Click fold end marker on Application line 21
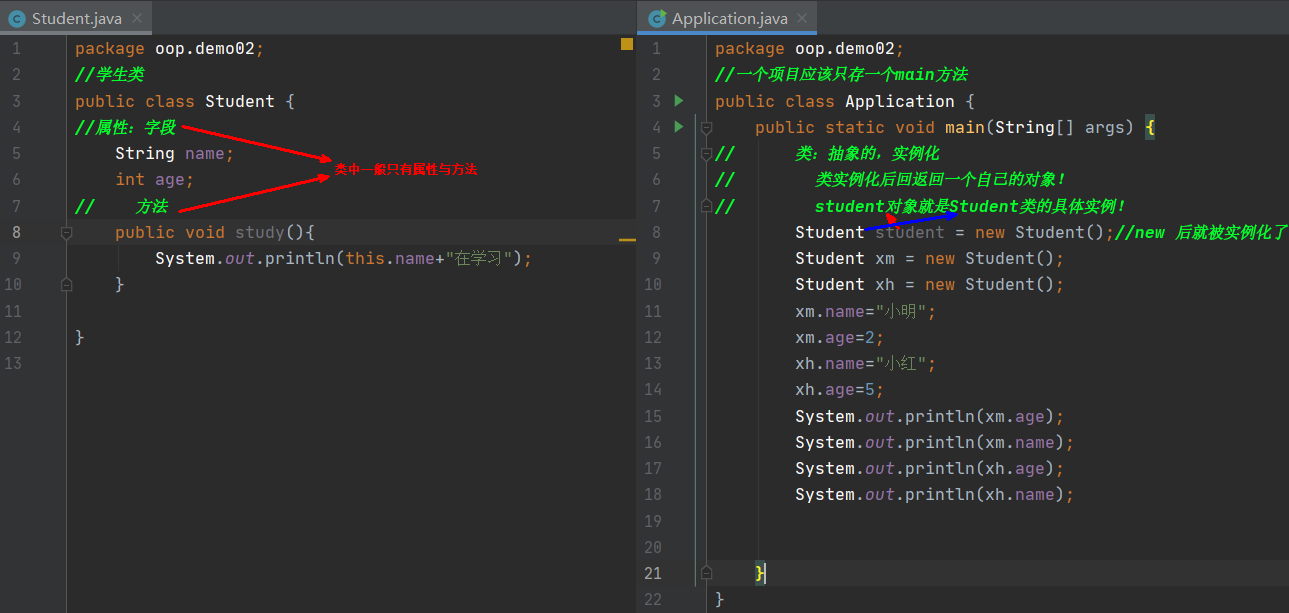Viewport: 1289px width, 613px height. (706, 573)
